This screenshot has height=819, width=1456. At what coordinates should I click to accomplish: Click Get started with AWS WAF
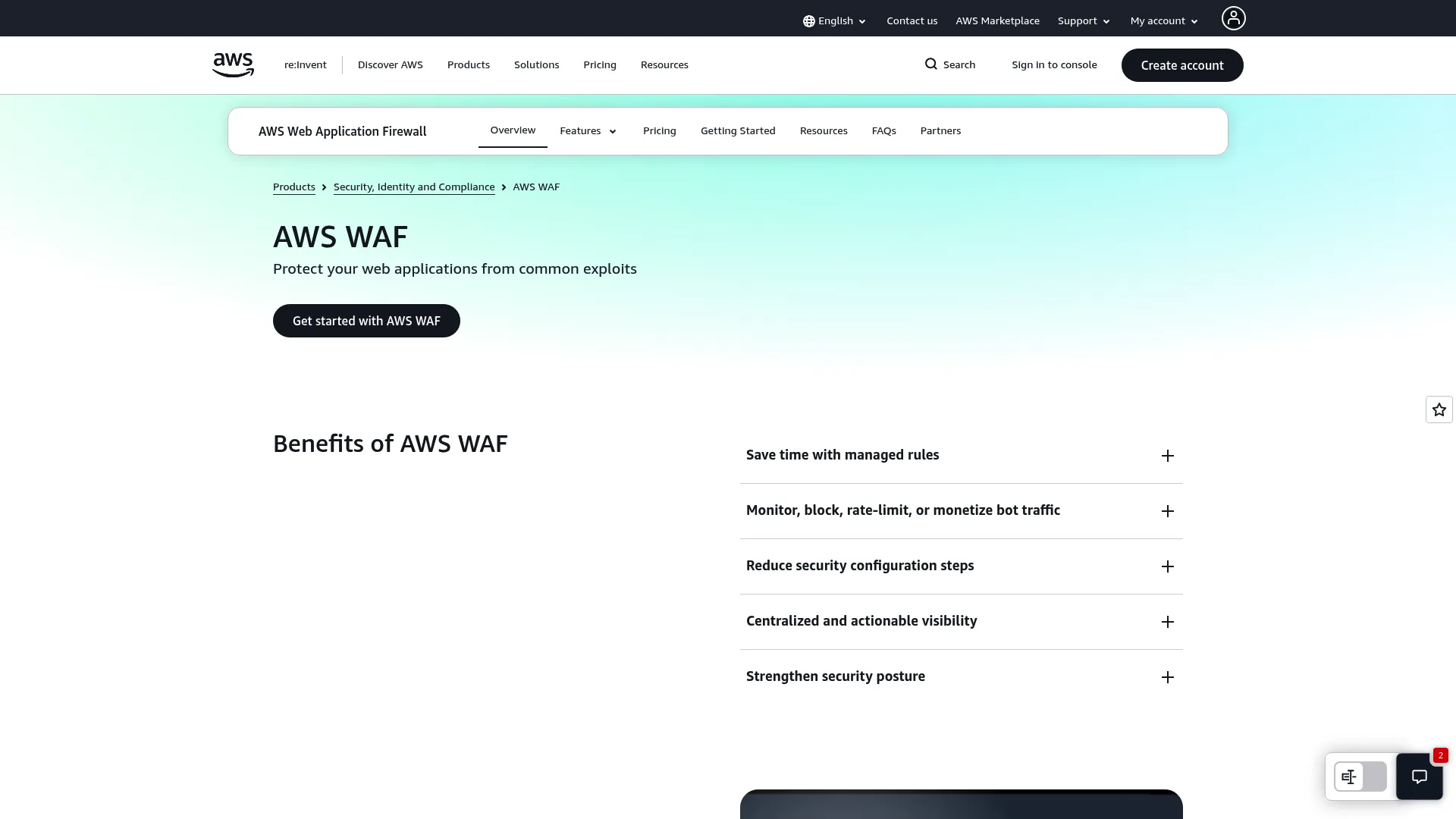366,321
